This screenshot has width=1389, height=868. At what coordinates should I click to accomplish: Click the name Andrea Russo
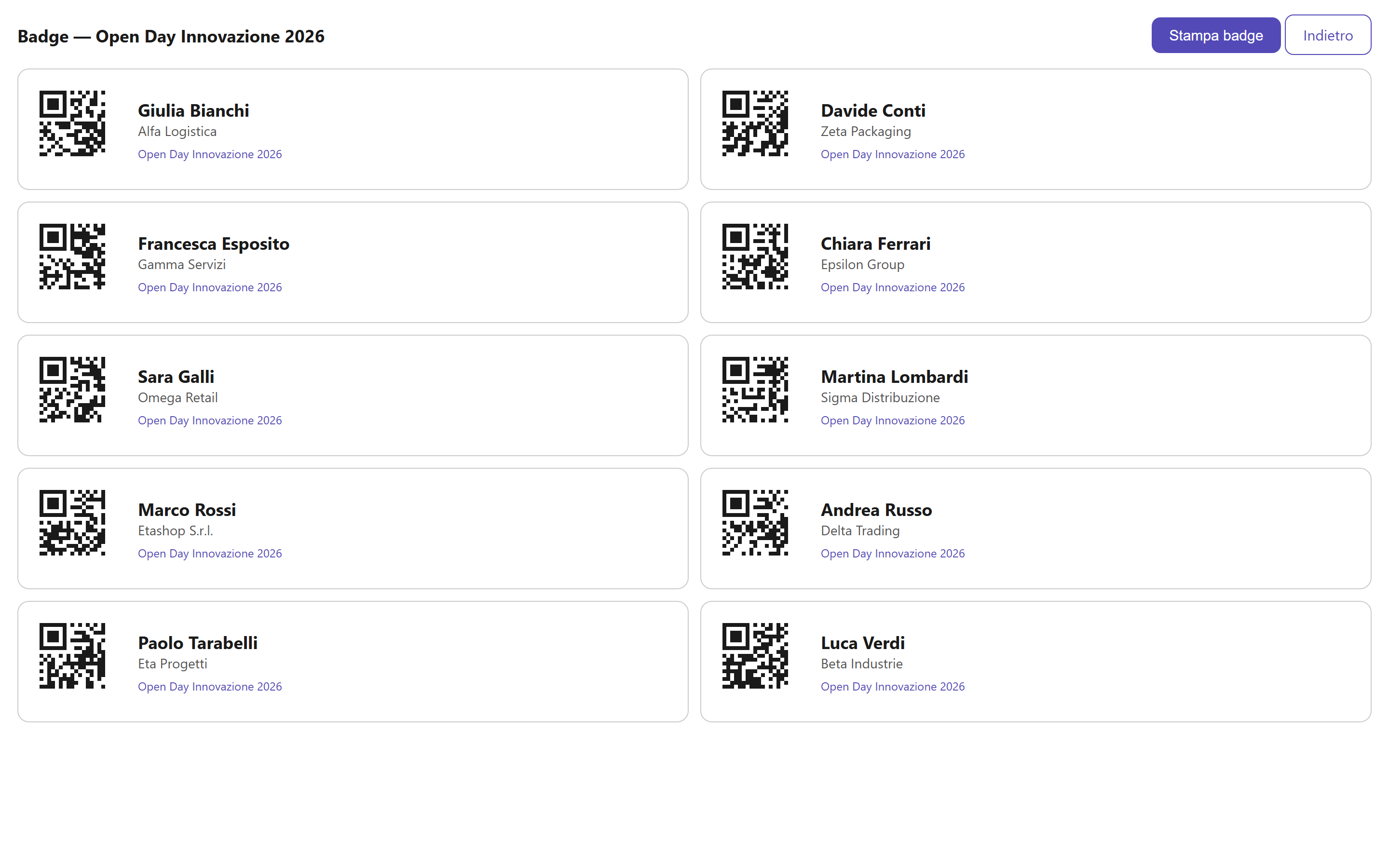click(x=876, y=510)
